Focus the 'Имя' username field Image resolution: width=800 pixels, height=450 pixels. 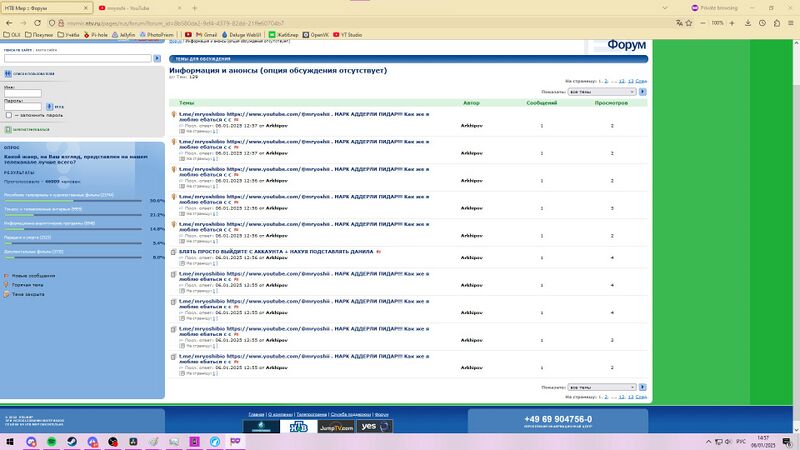[23, 93]
